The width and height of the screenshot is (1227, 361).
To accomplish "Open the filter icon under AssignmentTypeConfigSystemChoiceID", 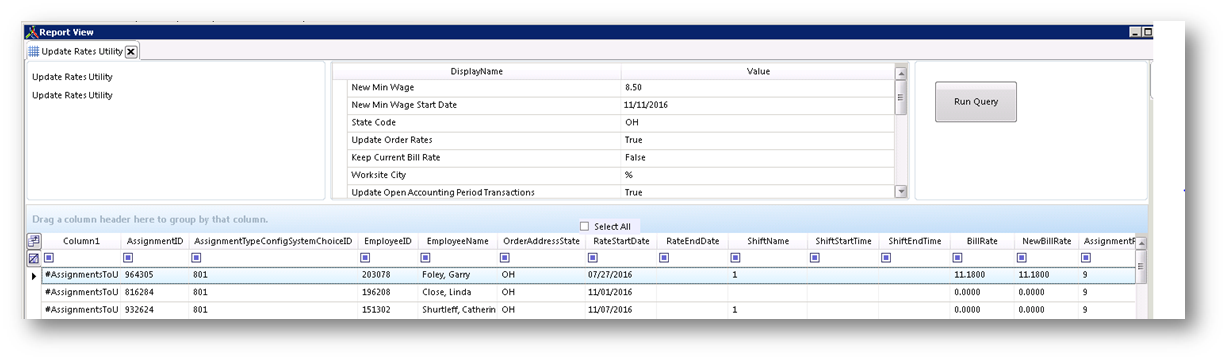I will (x=197, y=258).
